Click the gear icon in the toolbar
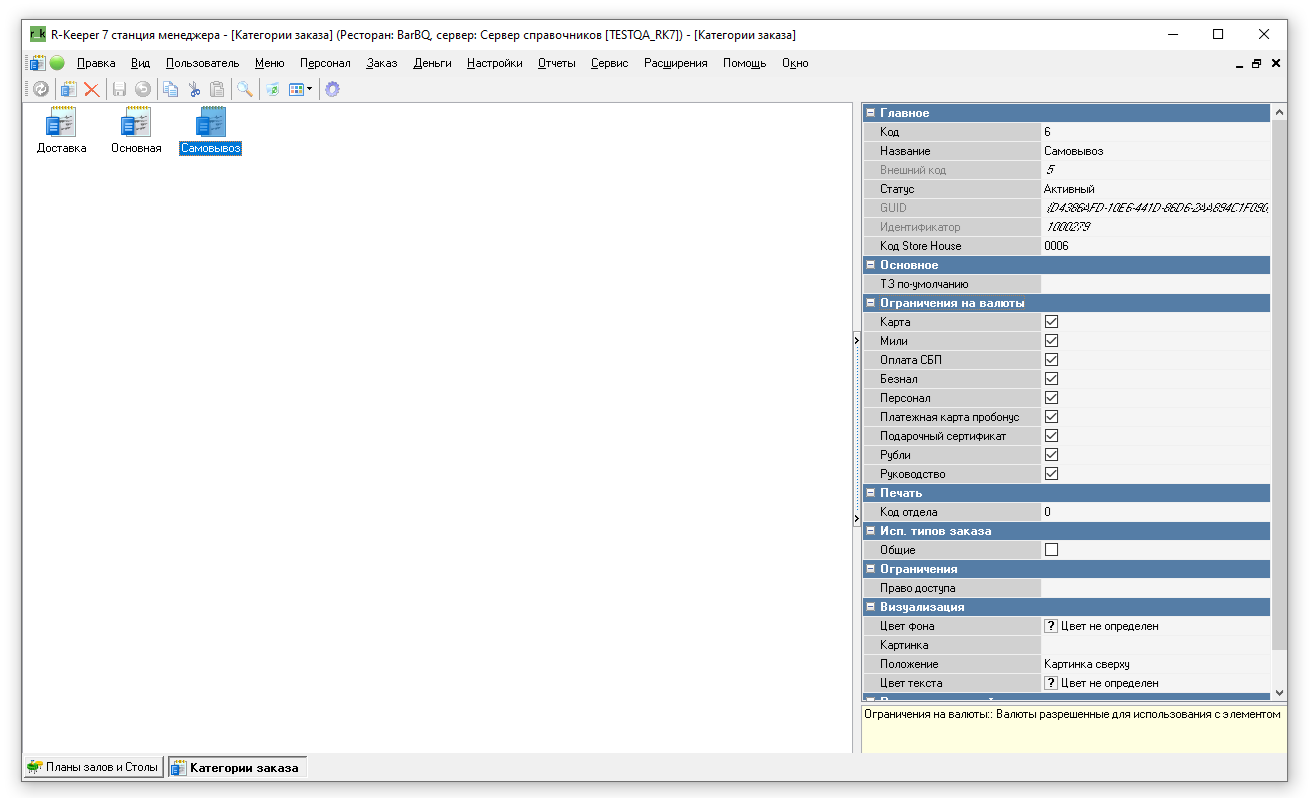This screenshot has height=798, width=1310. coord(332,89)
